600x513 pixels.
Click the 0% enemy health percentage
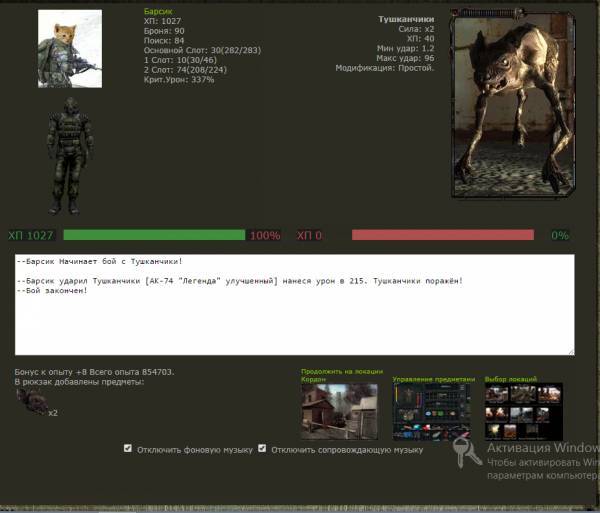pyautogui.click(x=560, y=235)
